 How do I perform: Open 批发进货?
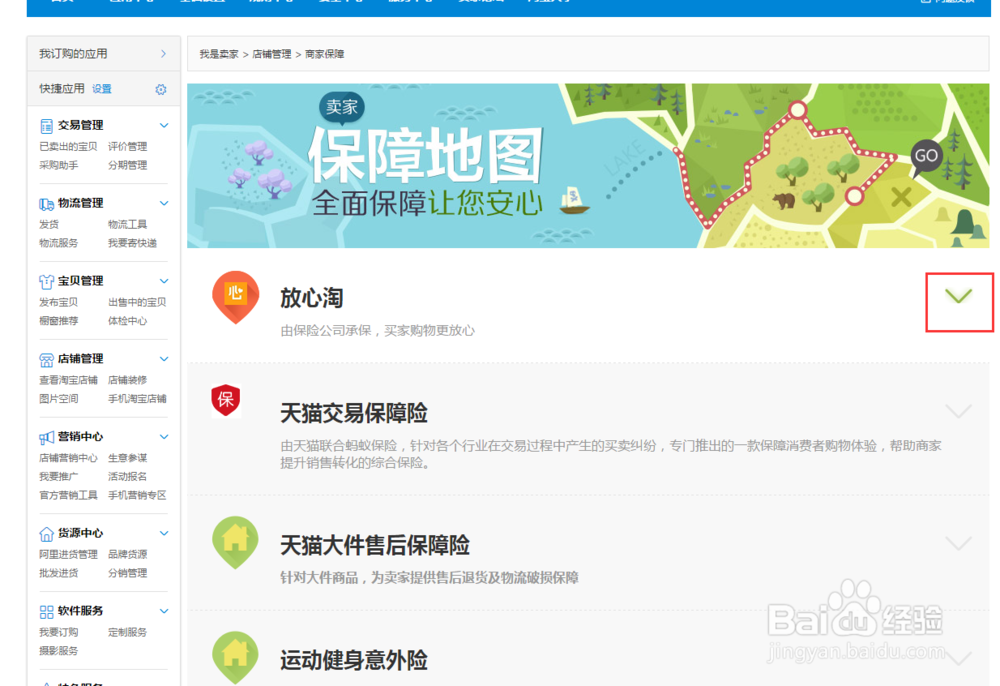click(x=58, y=573)
